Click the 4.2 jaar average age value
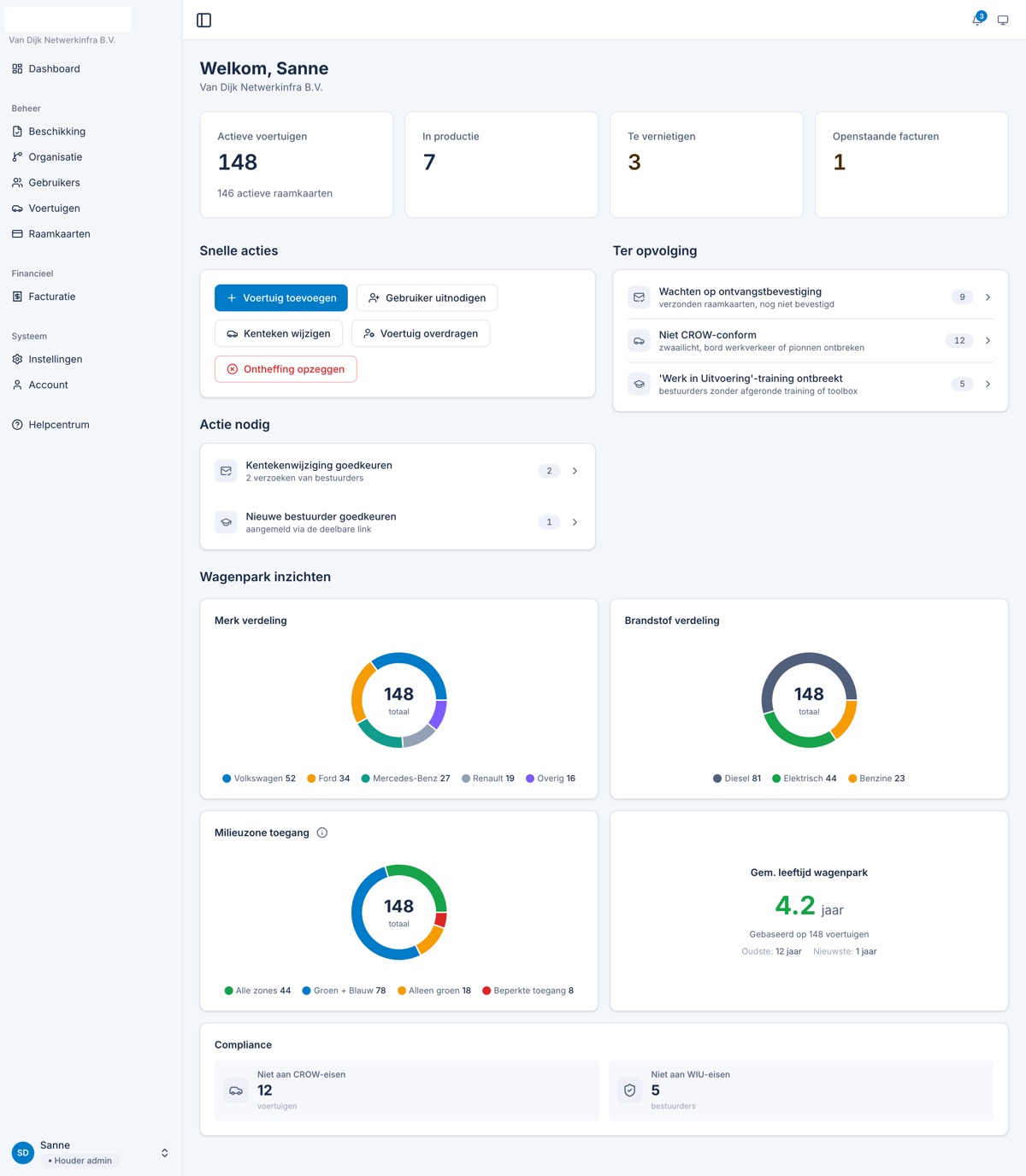 tap(809, 906)
